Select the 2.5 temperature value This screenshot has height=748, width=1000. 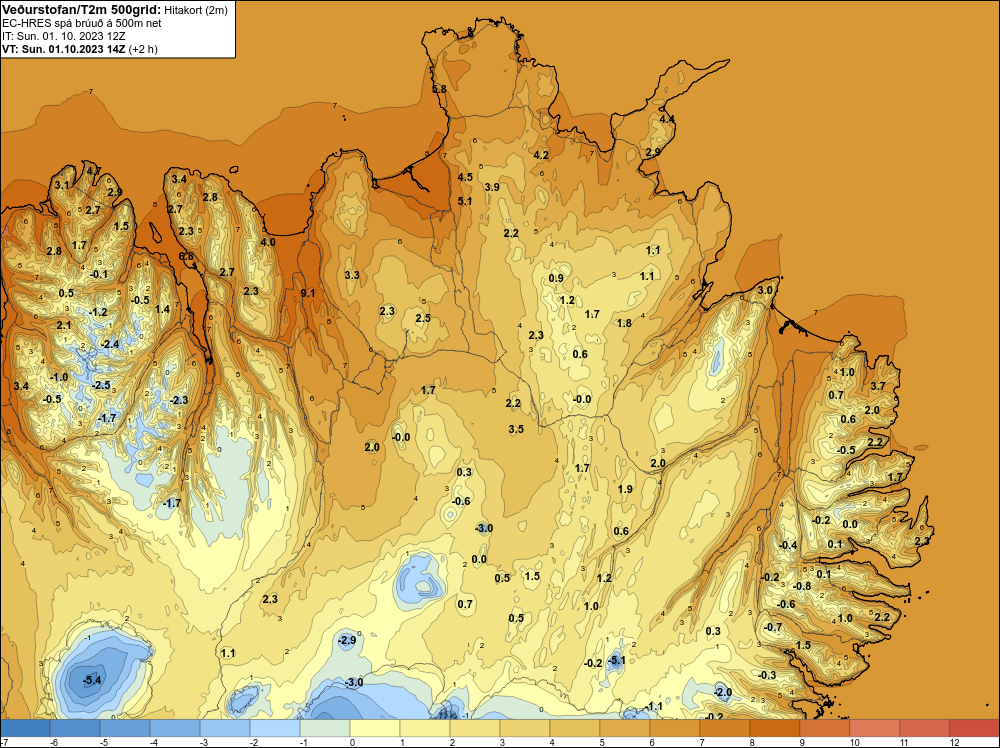point(423,319)
